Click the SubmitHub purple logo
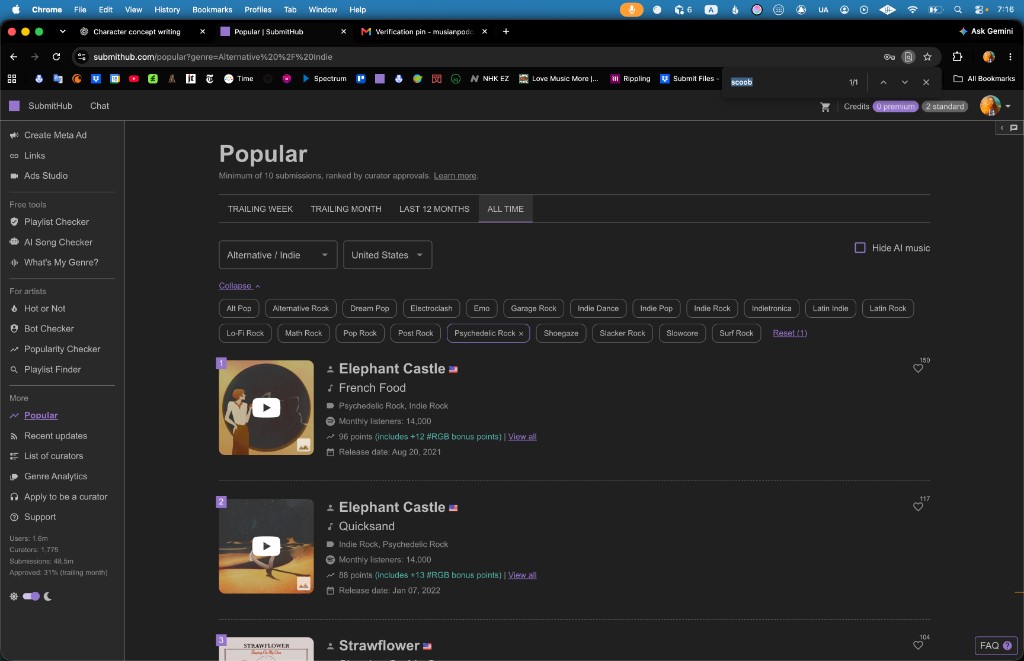Viewport: 1024px width, 661px height. click(x=14, y=106)
